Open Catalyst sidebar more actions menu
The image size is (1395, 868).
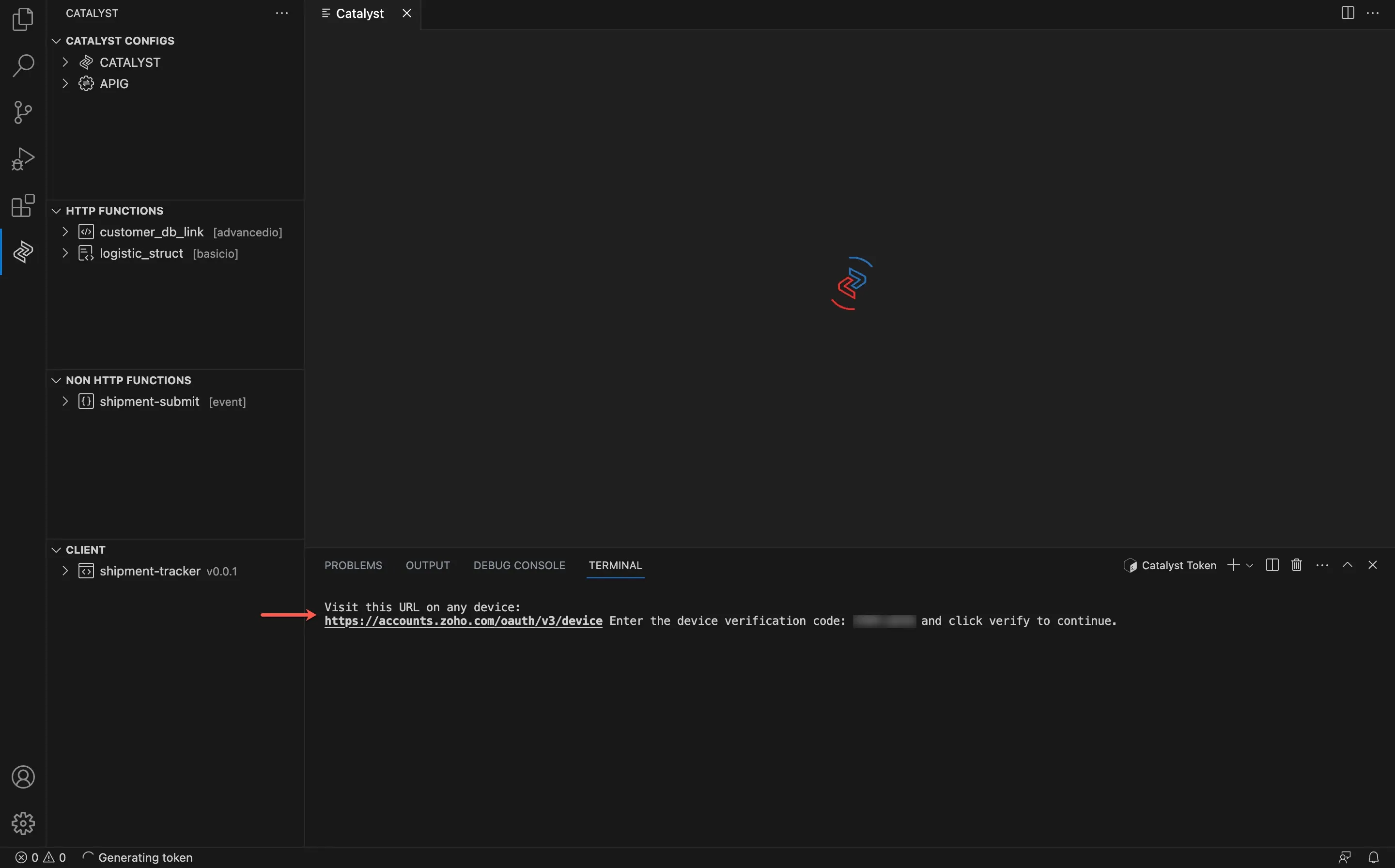click(x=282, y=13)
